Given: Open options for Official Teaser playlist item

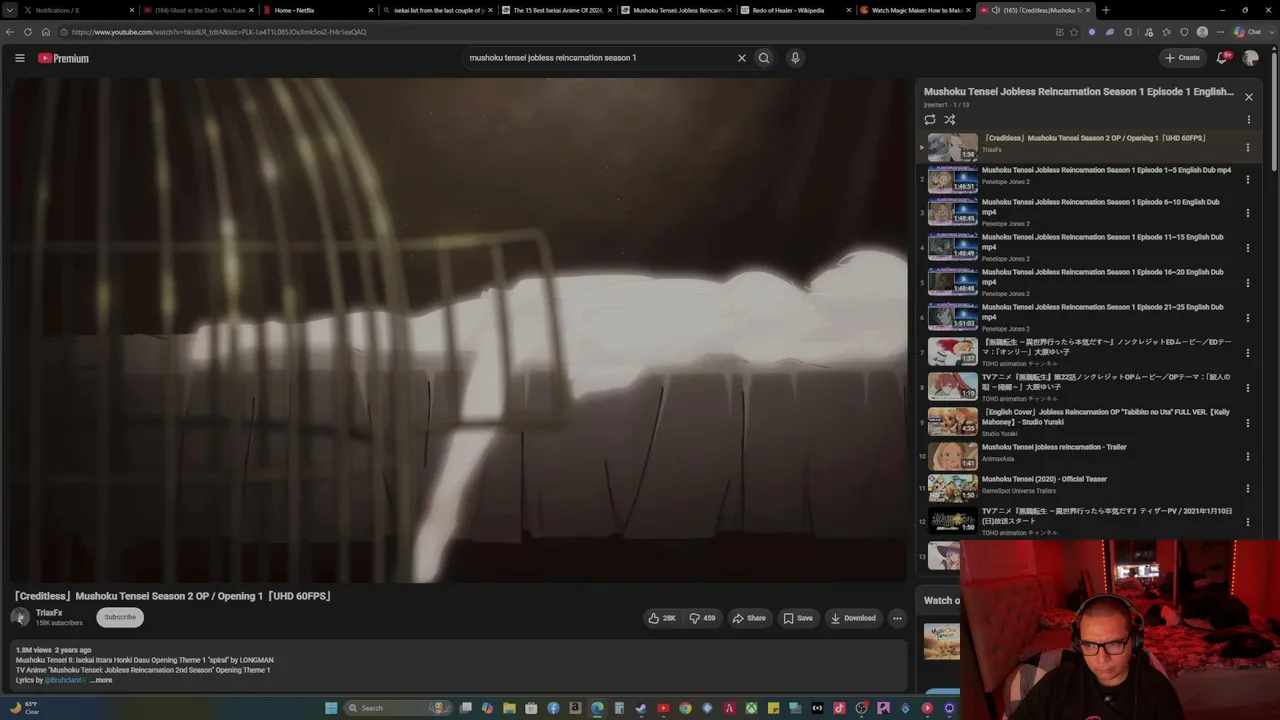Looking at the screenshot, I should point(1247,489).
